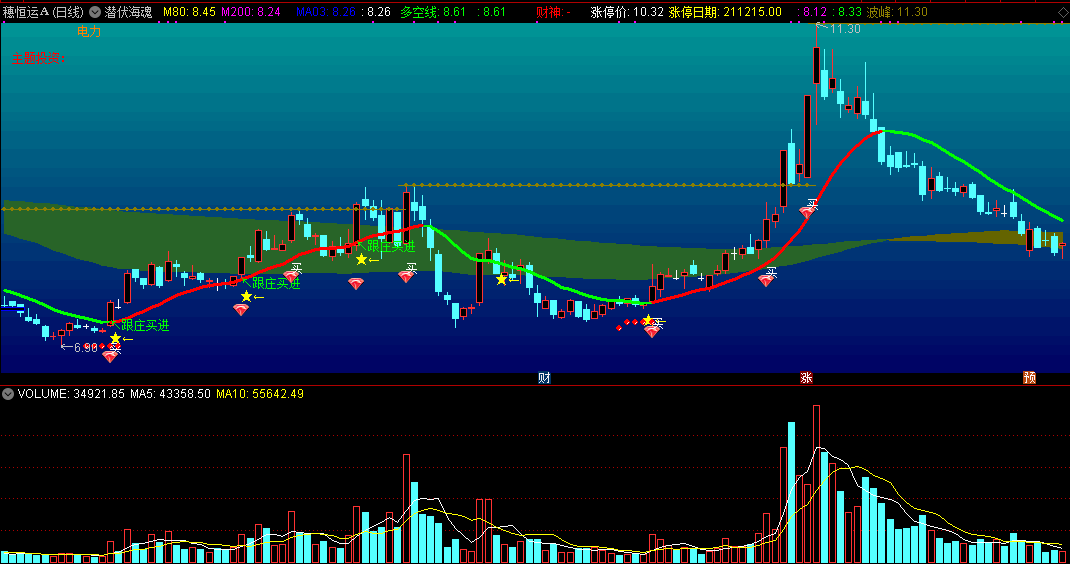Click the 穗恒运A (日线) chart title
1070x564 pixels.
[43, 12]
